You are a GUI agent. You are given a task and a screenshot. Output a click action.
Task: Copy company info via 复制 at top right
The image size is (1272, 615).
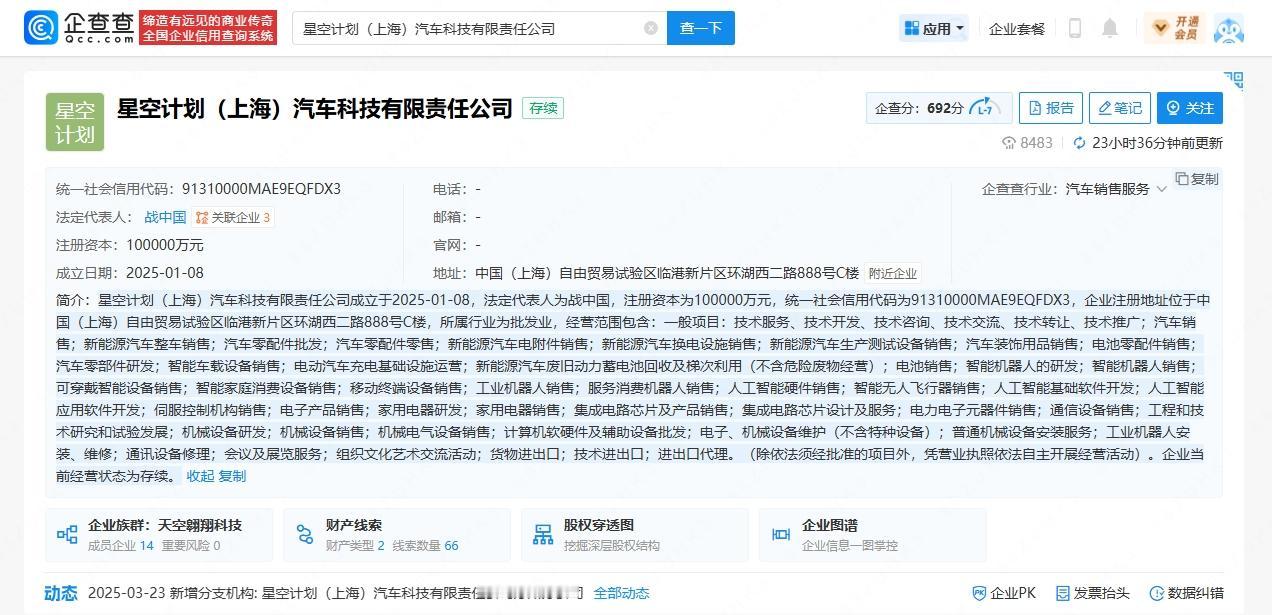click(1197, 179)
